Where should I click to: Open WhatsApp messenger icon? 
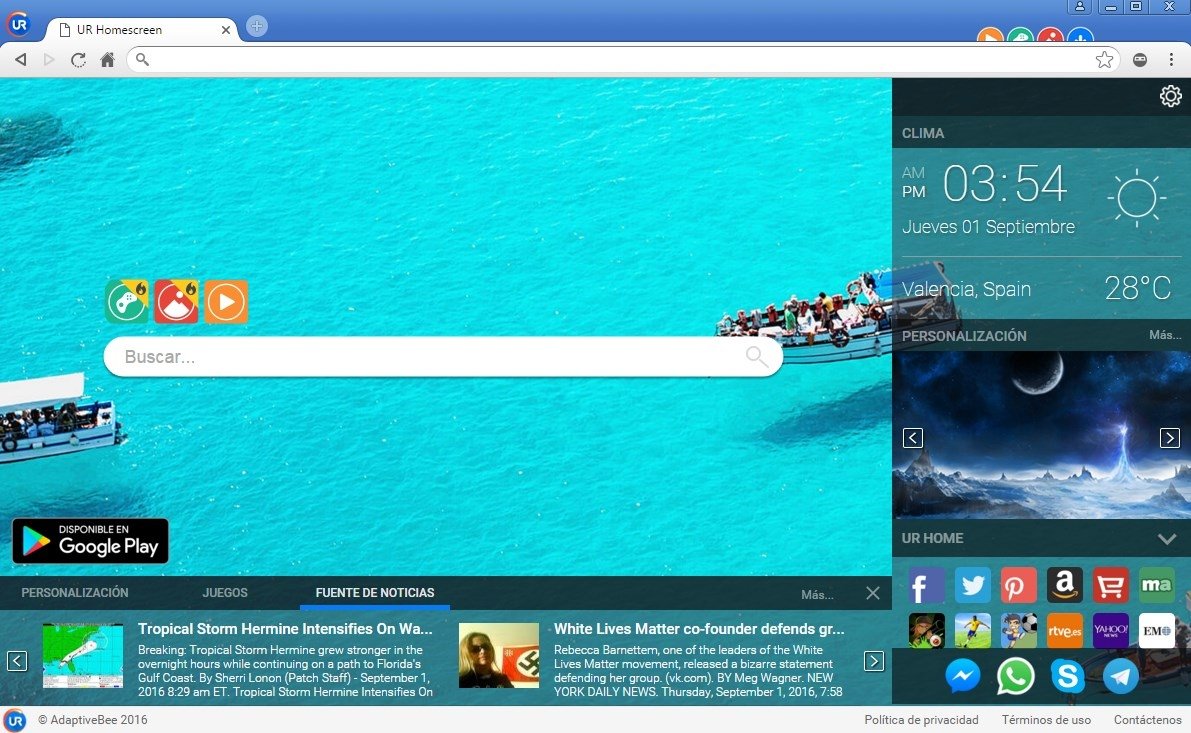1015,675
